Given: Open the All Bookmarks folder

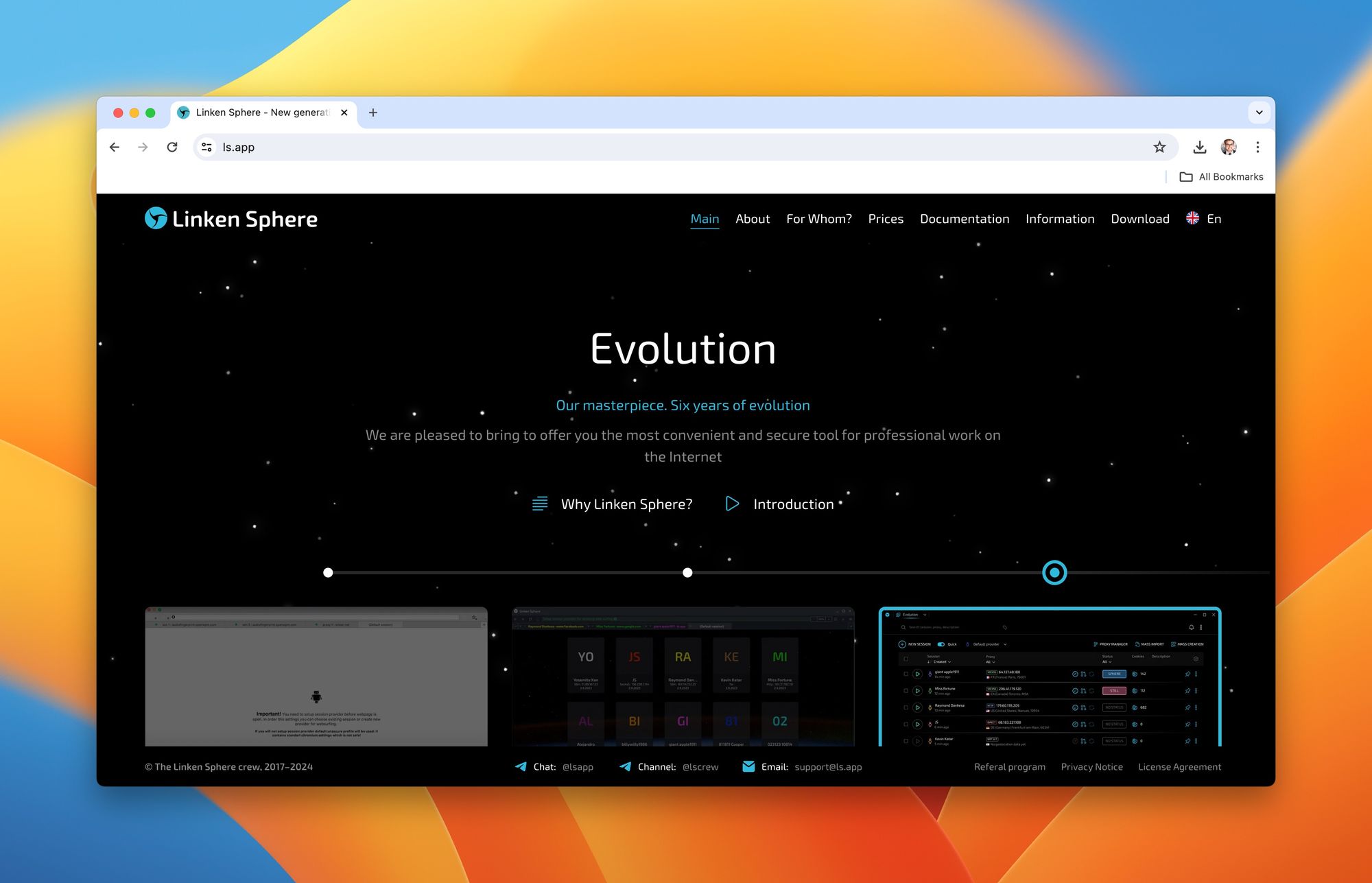Looking at the screenshot, I should [x=1222, y=176].
